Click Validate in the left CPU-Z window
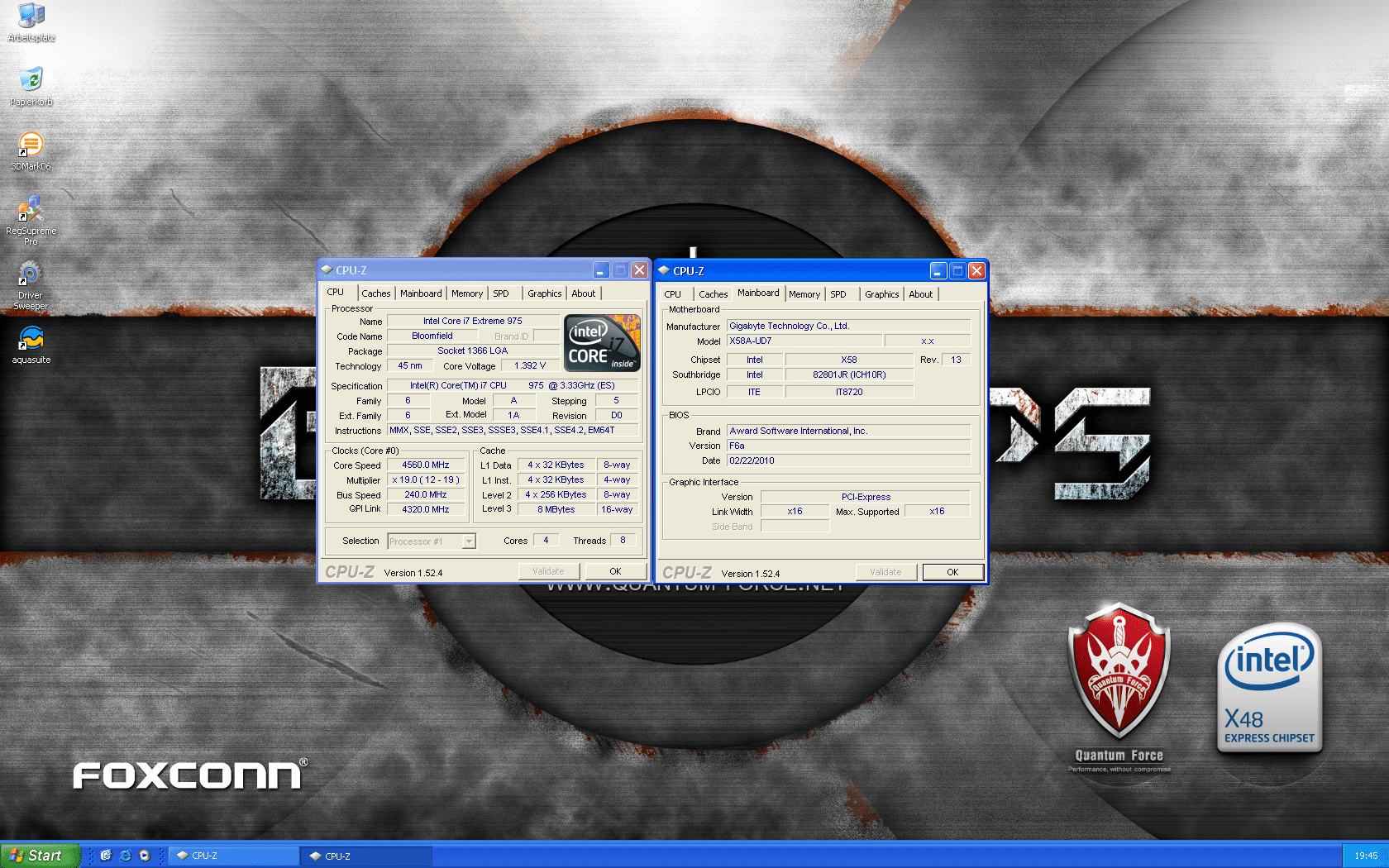The width and height of the screenshot is (1389, 868). point(548,571)
